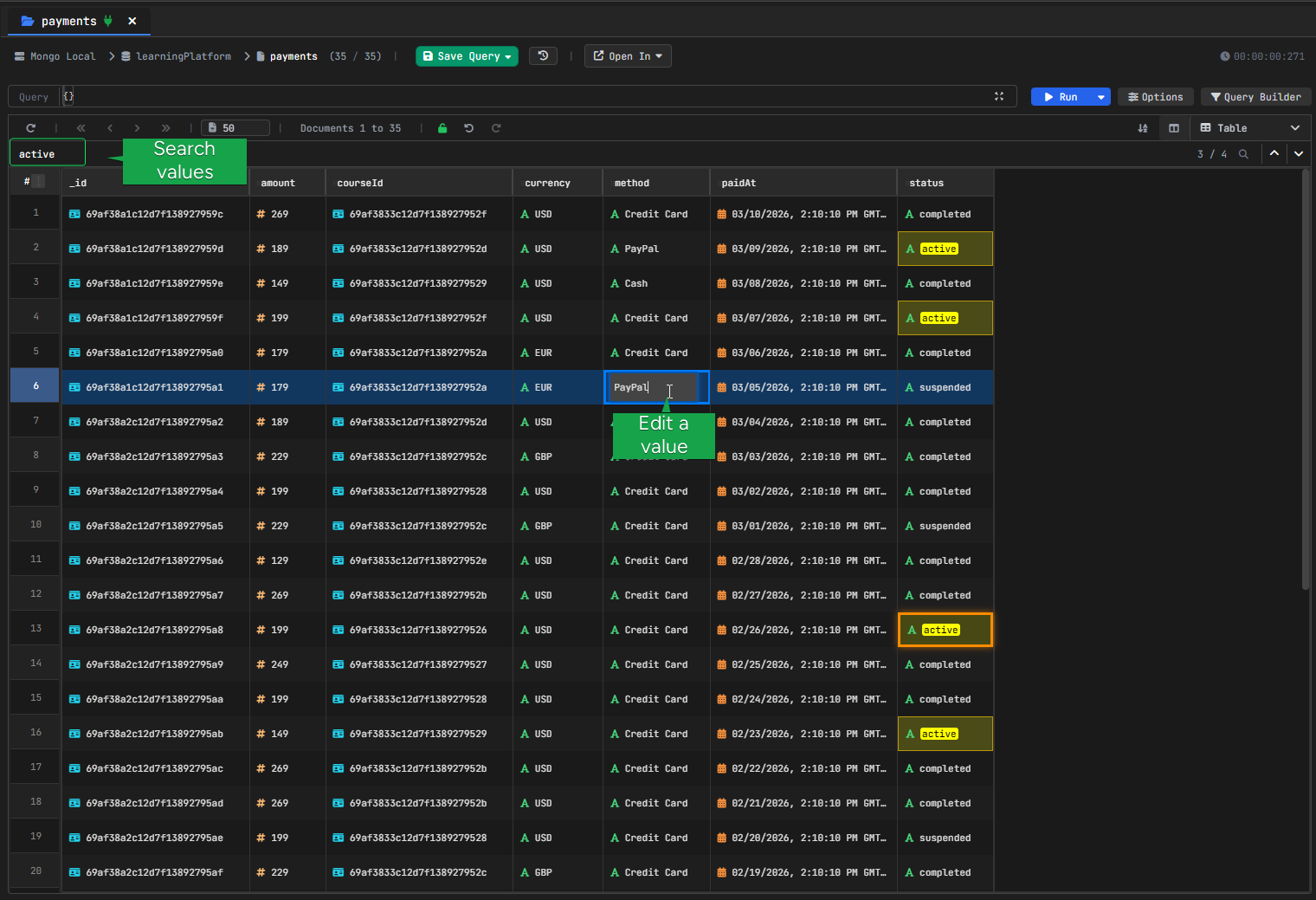This screenshot has width=1316, height=900.
Task: Undo the last edit in the toolbar
Action: [468, 128]
